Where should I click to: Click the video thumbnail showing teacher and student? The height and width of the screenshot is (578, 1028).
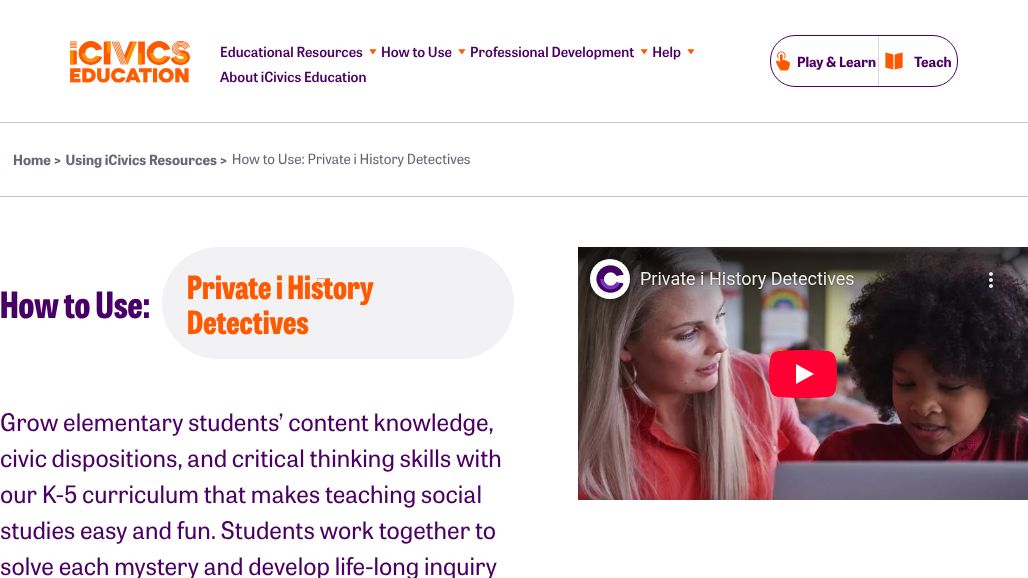click(x=803, y=373)
